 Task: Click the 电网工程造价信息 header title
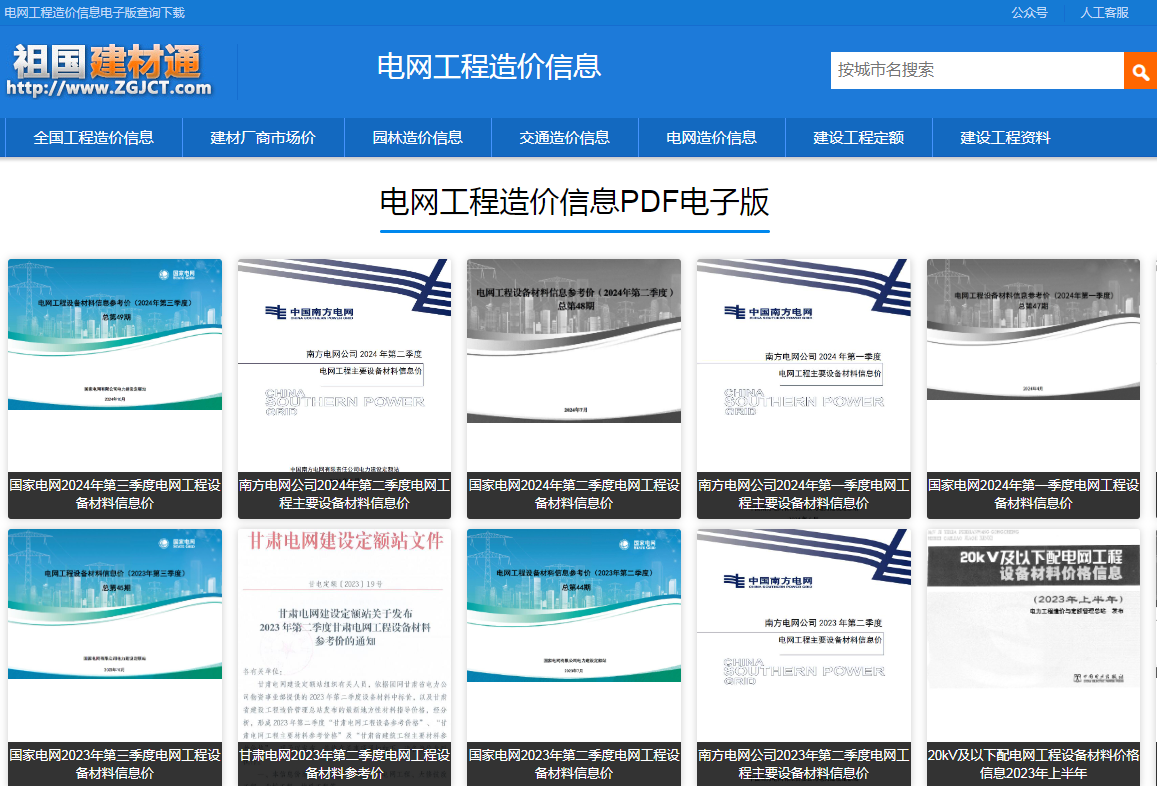pyautogui.click(x=489, y=66)
